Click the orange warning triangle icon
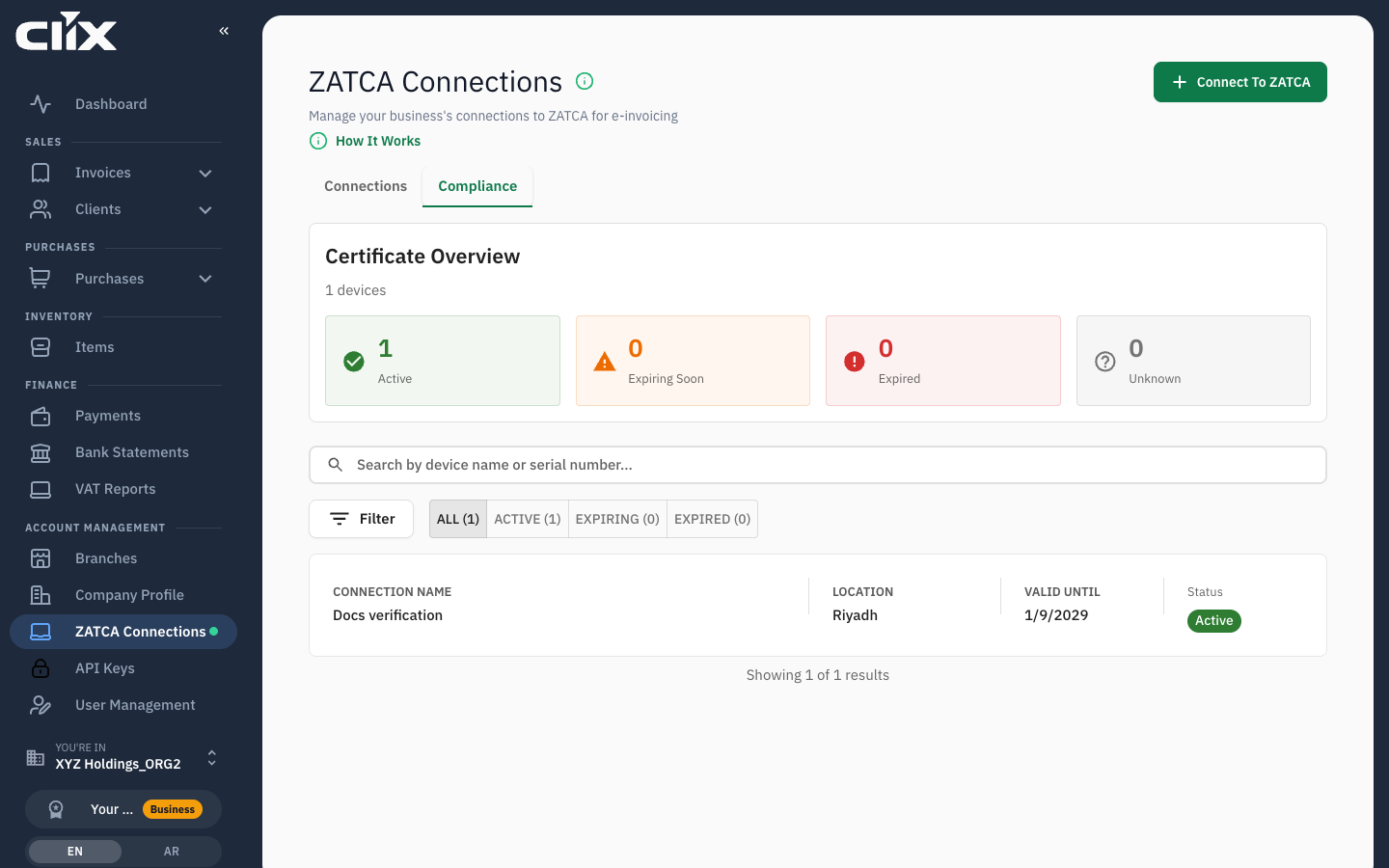1389x868 pixels. click(605, 362)
